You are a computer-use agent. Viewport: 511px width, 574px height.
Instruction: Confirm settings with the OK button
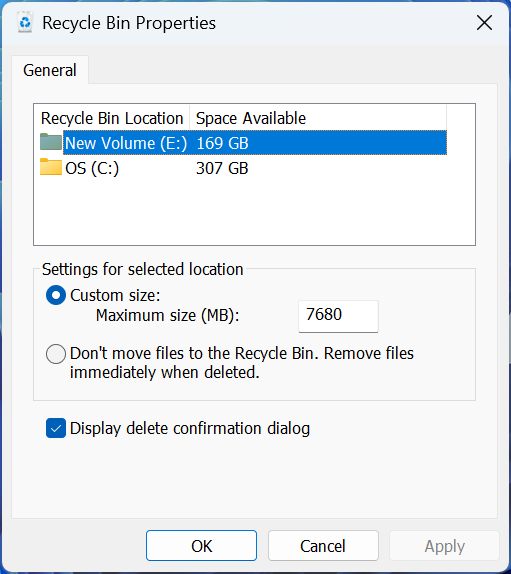pos(201,545)
